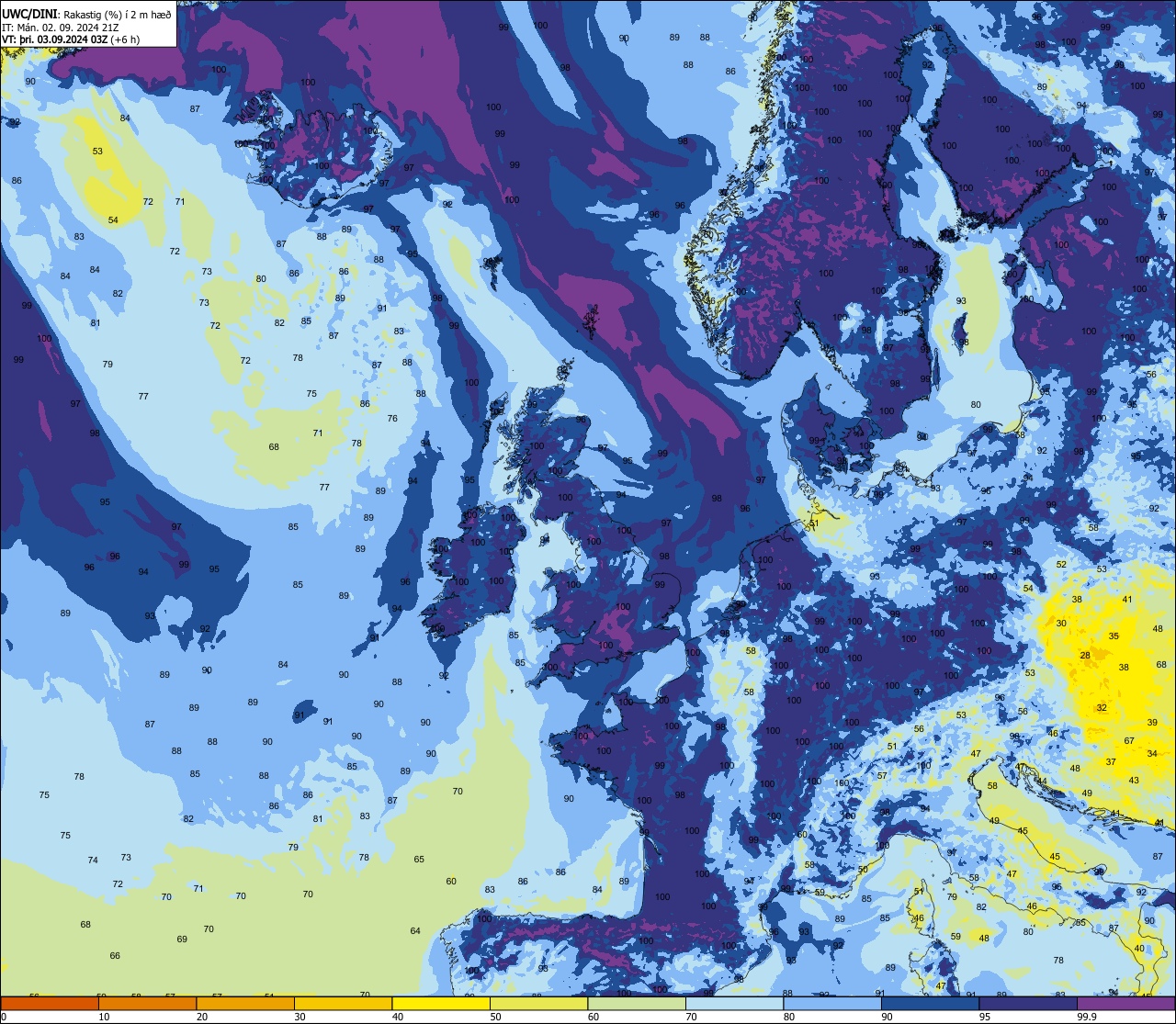Click the 20–30 amber legend swatch

pyautogui.click(x=245, y=1004)
